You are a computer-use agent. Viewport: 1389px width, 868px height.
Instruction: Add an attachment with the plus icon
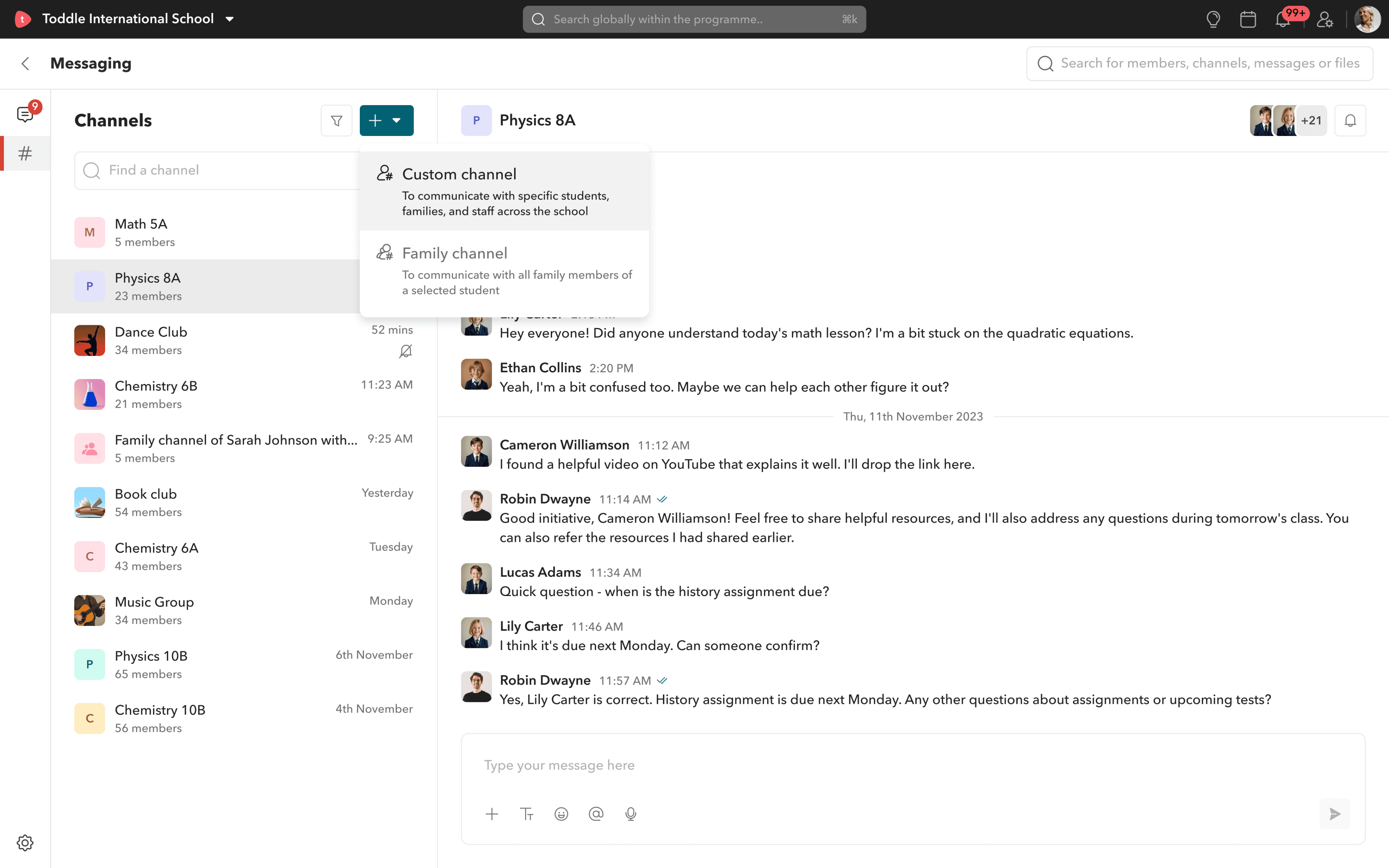coord(492,814)
